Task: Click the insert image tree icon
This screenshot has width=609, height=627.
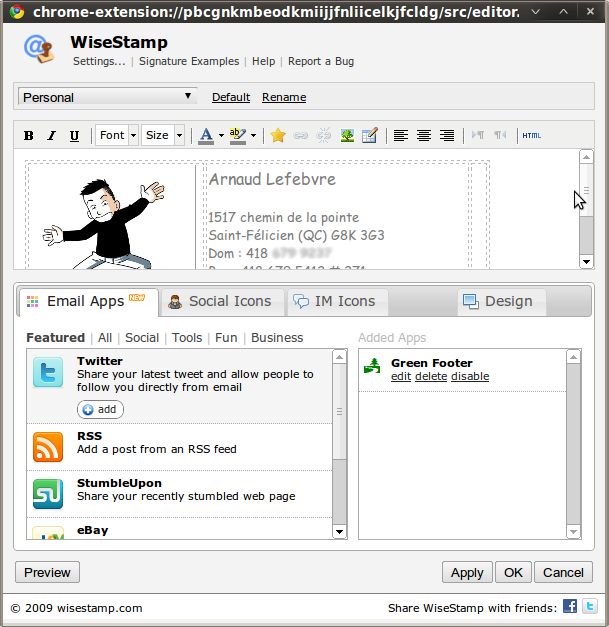Action: (347, 136)
